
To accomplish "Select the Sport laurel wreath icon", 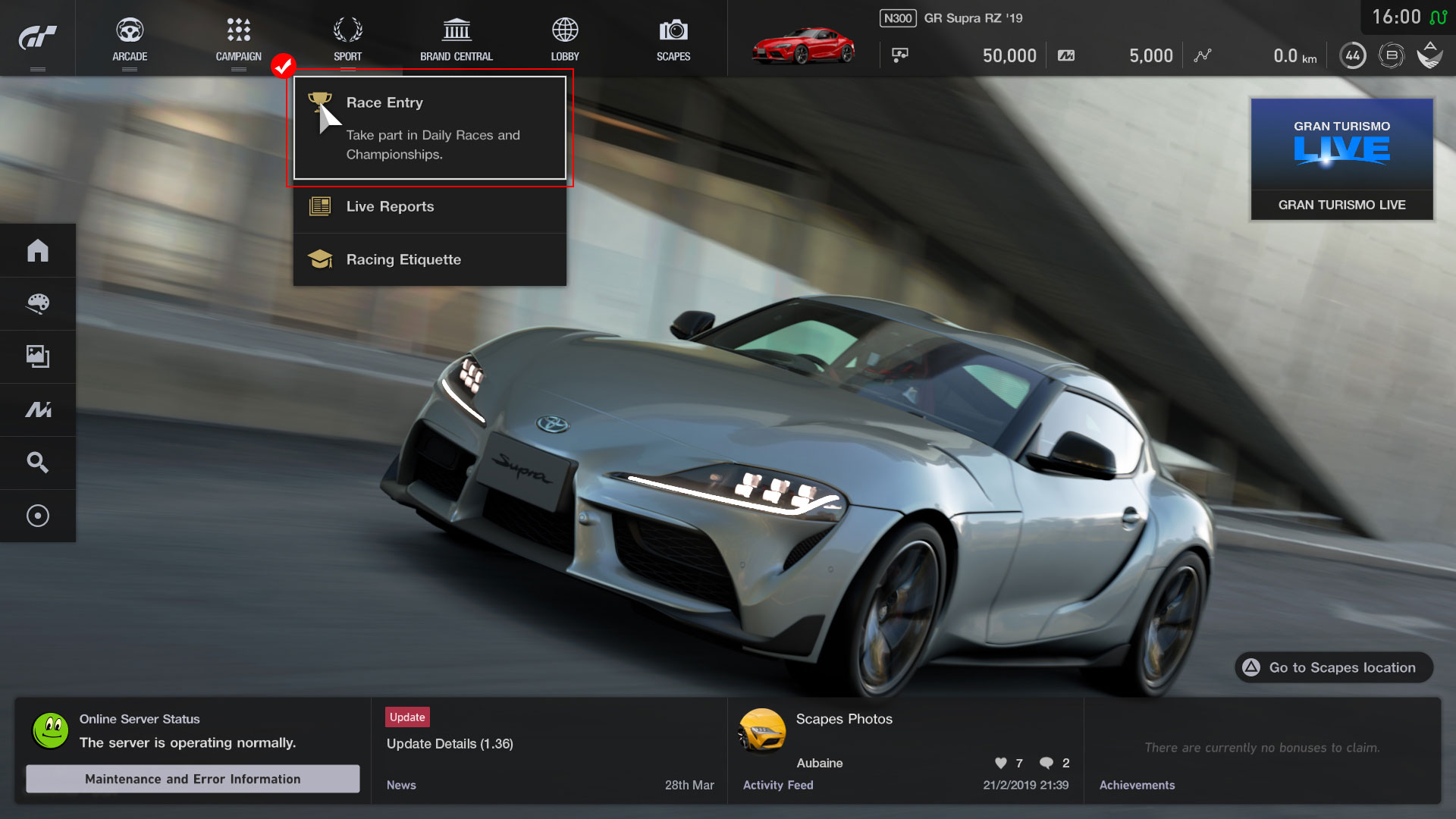I will (x=347, y=30).
